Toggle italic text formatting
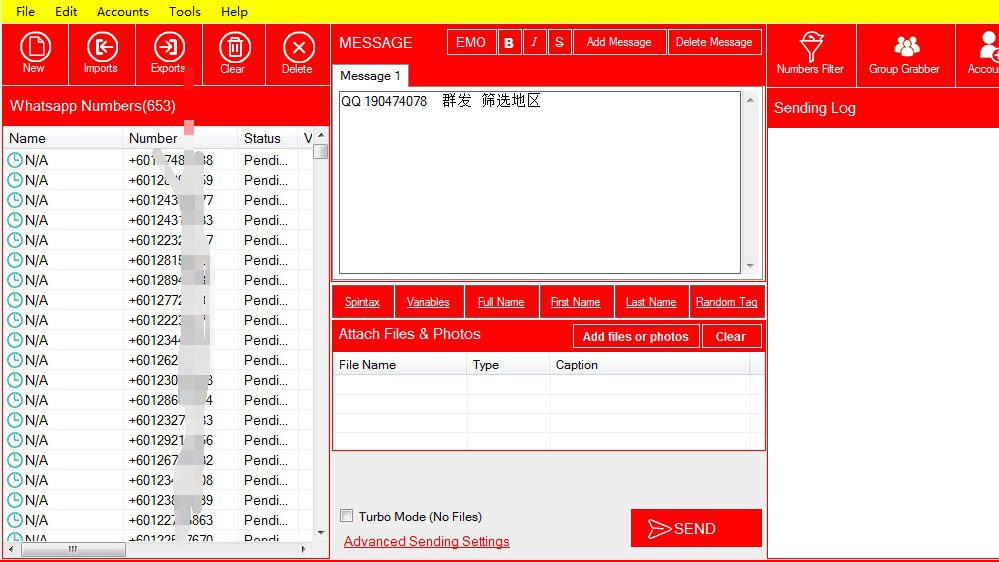The height and width of the screenshot is (562, 999). pyautogui.click(x=534, y=42)
